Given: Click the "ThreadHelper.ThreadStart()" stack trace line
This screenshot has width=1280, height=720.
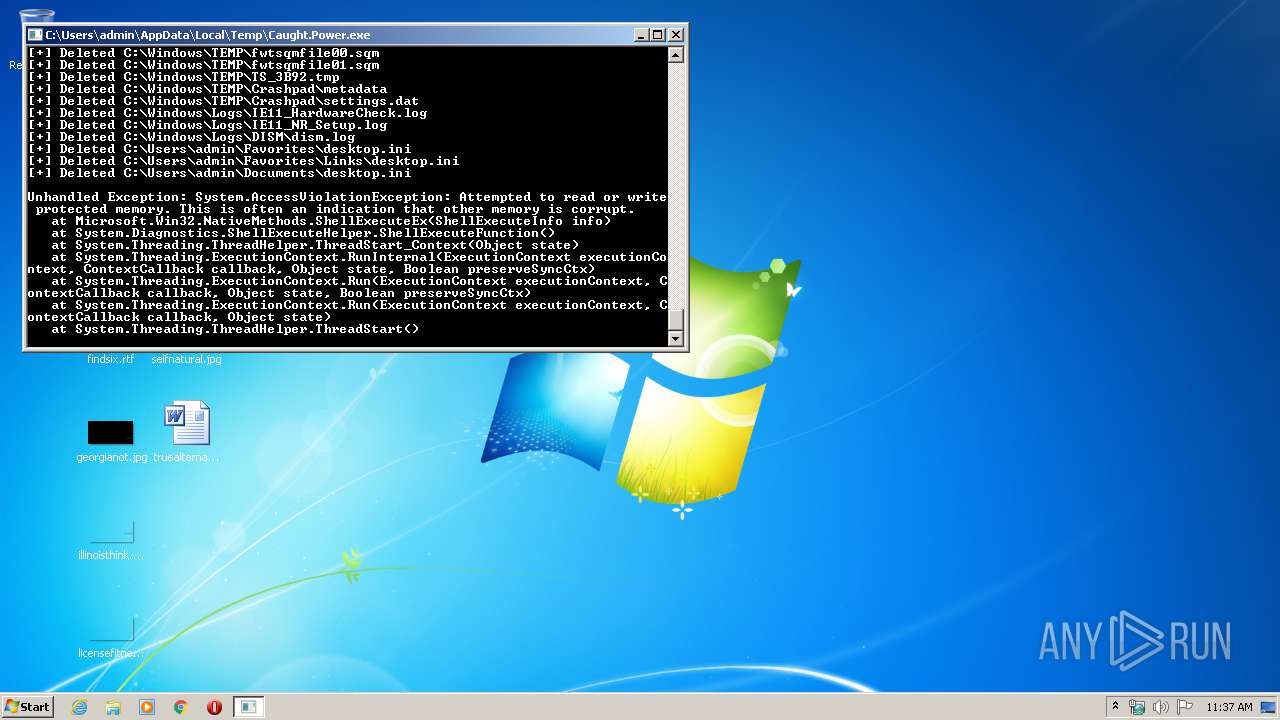Looking at the screenshot, I should click(235, 329).
